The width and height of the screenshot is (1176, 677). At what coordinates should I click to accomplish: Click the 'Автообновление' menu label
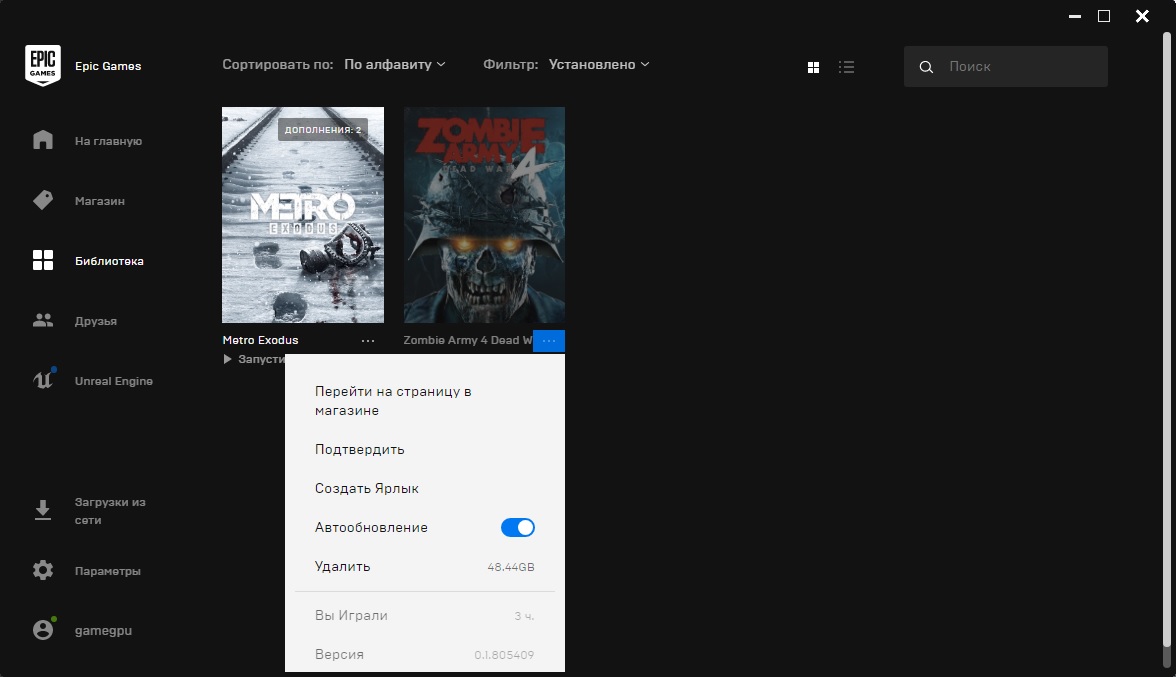[x=371, y=528]
